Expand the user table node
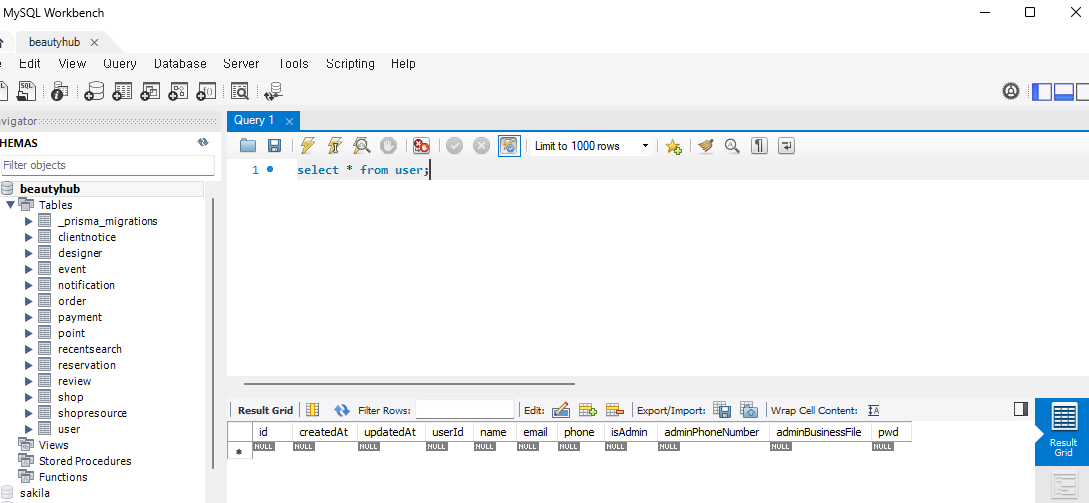The width and height of the screenshot is (1089, 503). (x=28, y=429)
